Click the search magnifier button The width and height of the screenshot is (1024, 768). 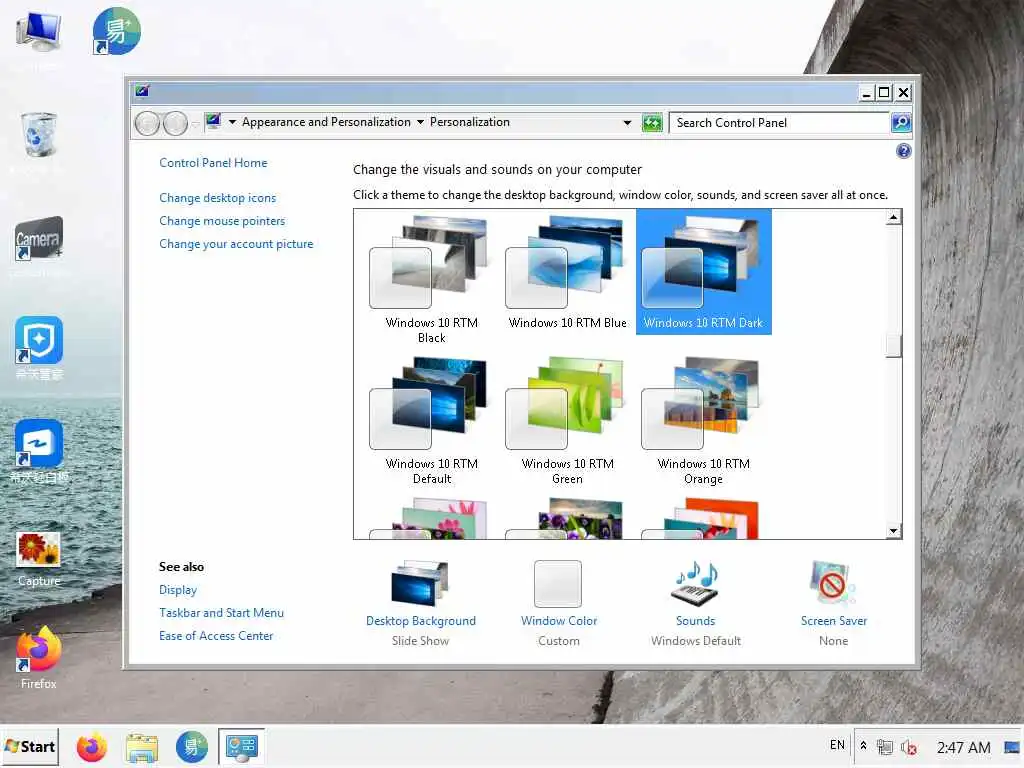click(901, 123)
